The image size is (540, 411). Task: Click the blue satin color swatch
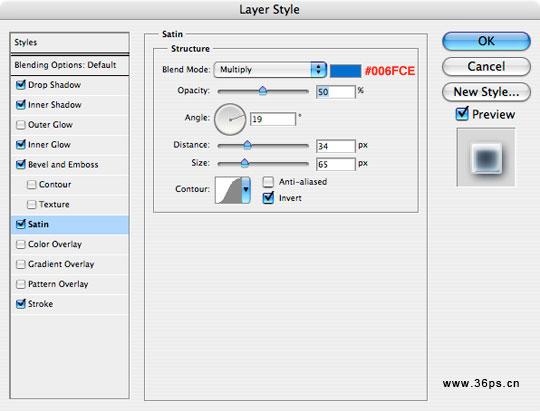click(345, 71)
